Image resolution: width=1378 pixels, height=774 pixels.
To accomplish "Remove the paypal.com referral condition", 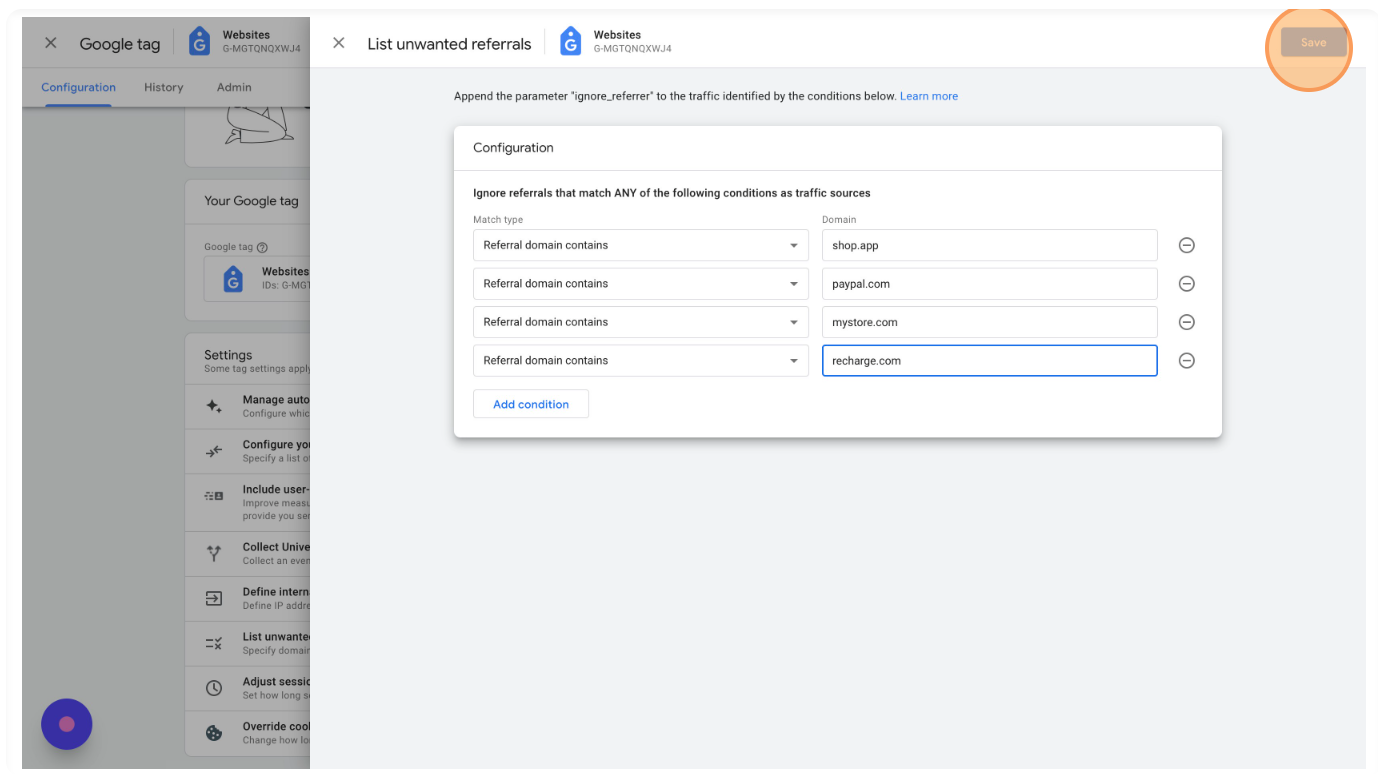I will pyautogui.click(x=1187, y=284).
